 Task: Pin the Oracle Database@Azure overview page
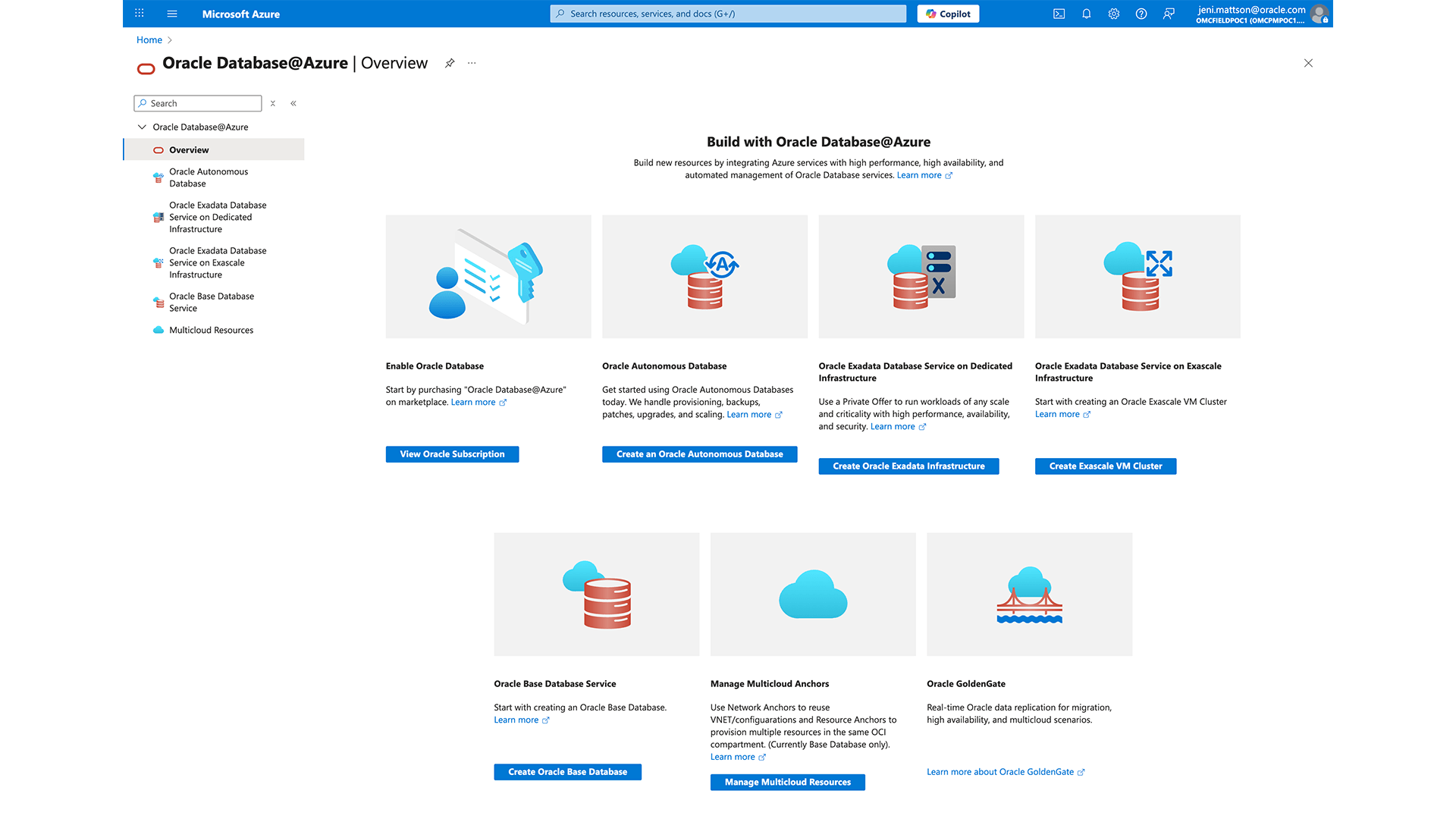(x=450, y=64)
